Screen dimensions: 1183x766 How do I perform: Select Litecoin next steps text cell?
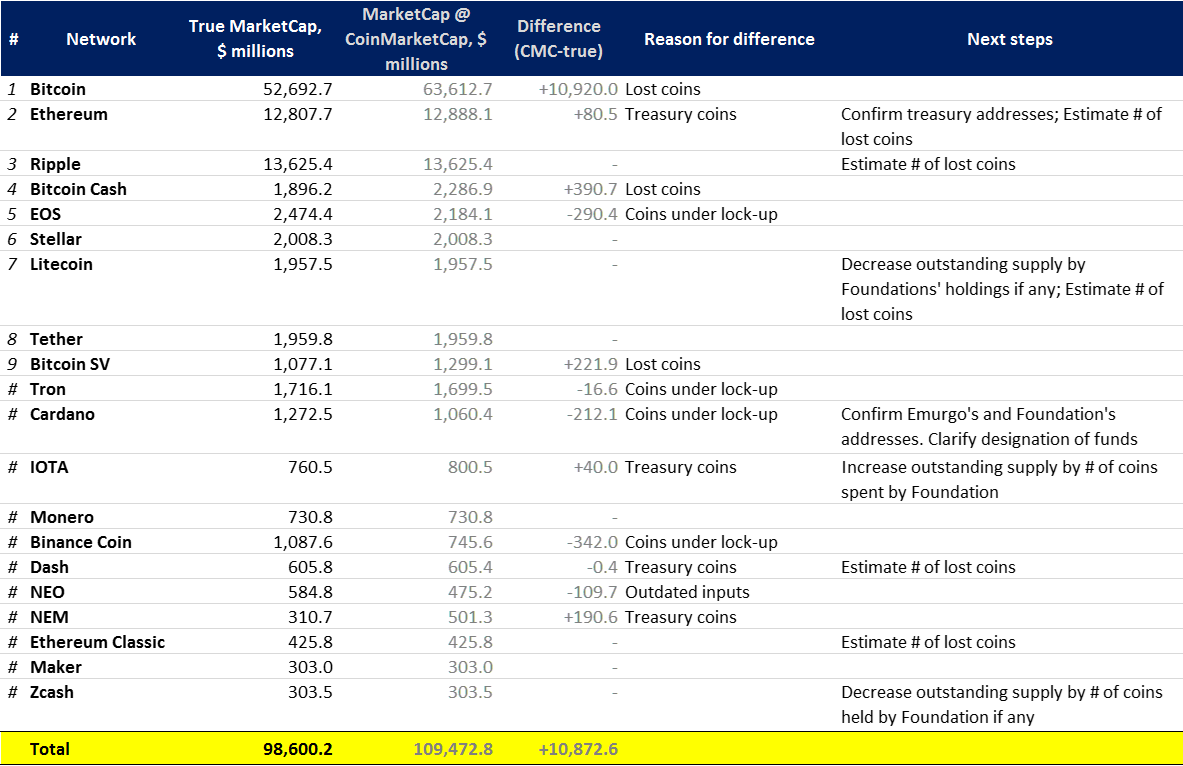click(x=1002, y=289)
